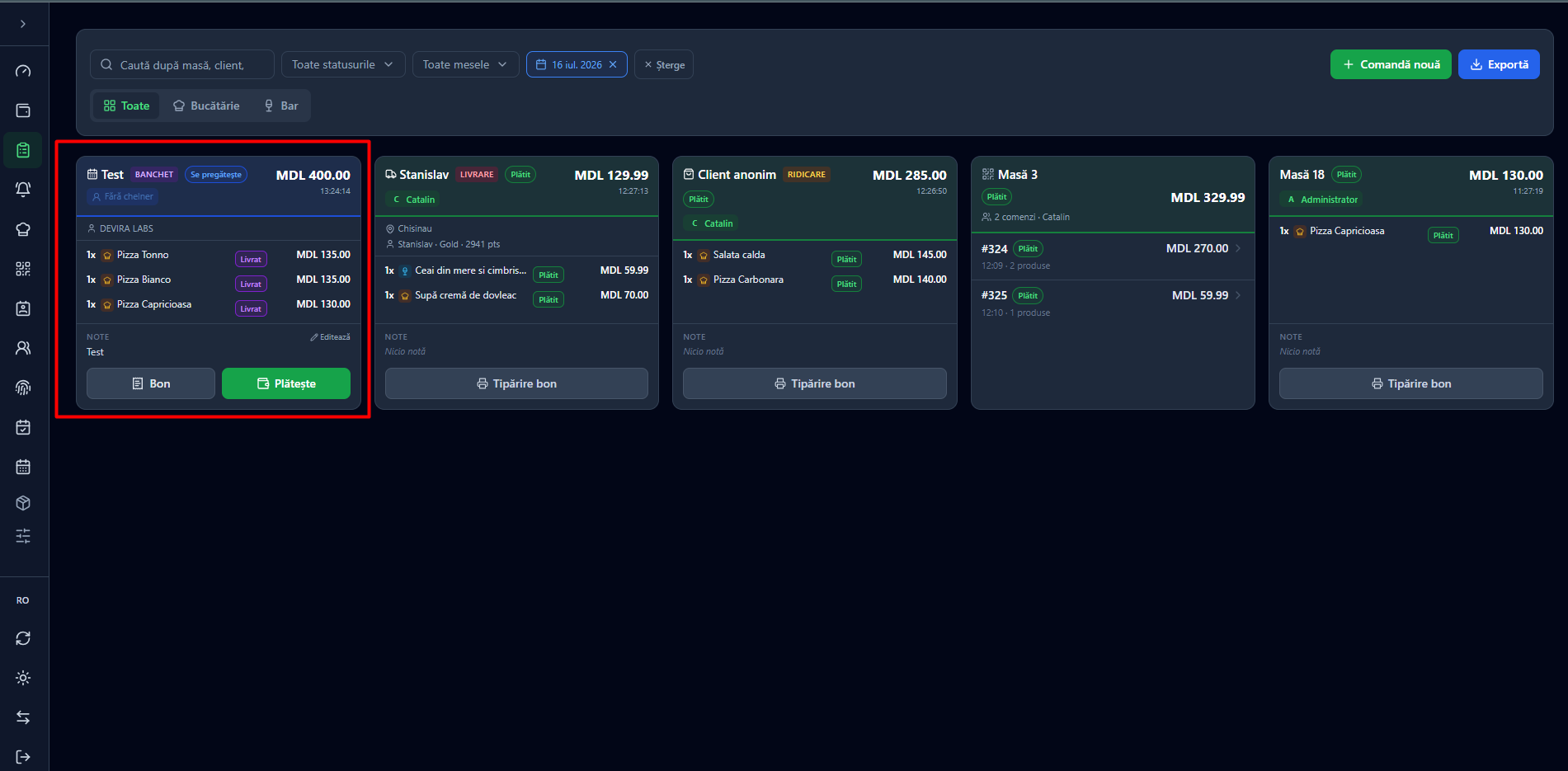
Task: Open the notifications bell icon in sidebar
Action: pos(23,190)
